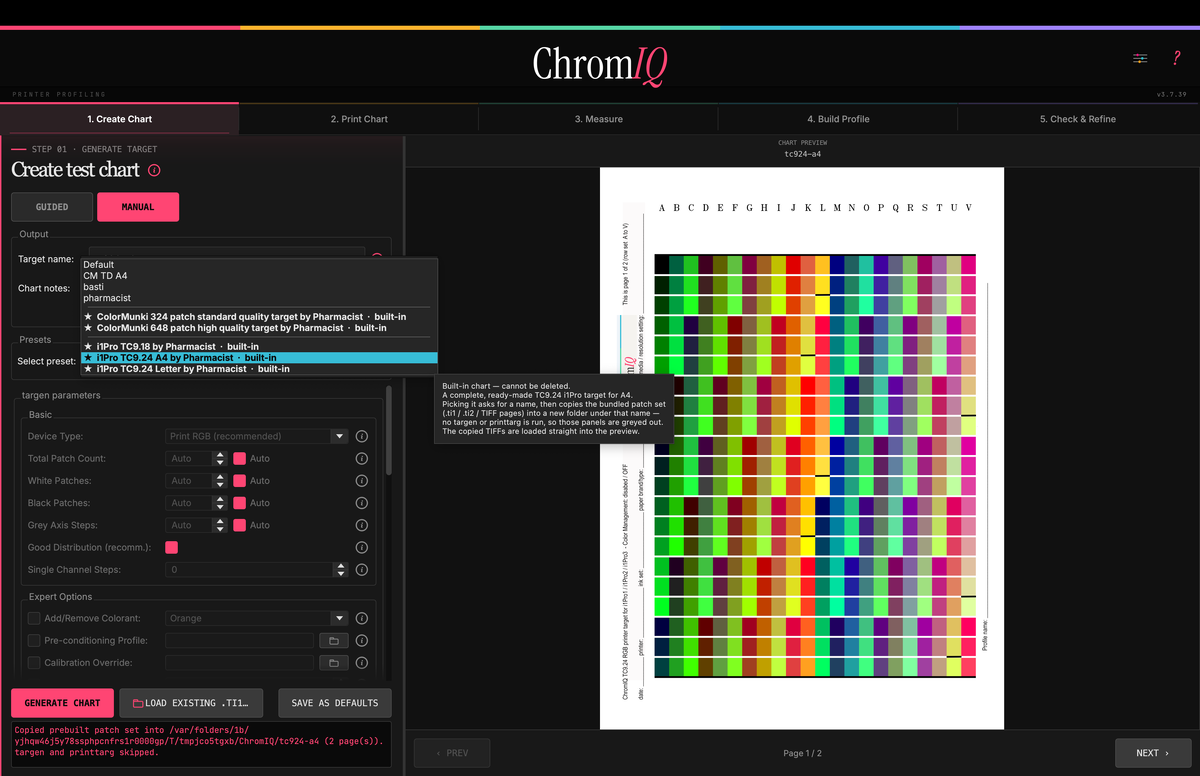Select i1Pro TC9.18 by Pharmacist preset

point(259,347)
